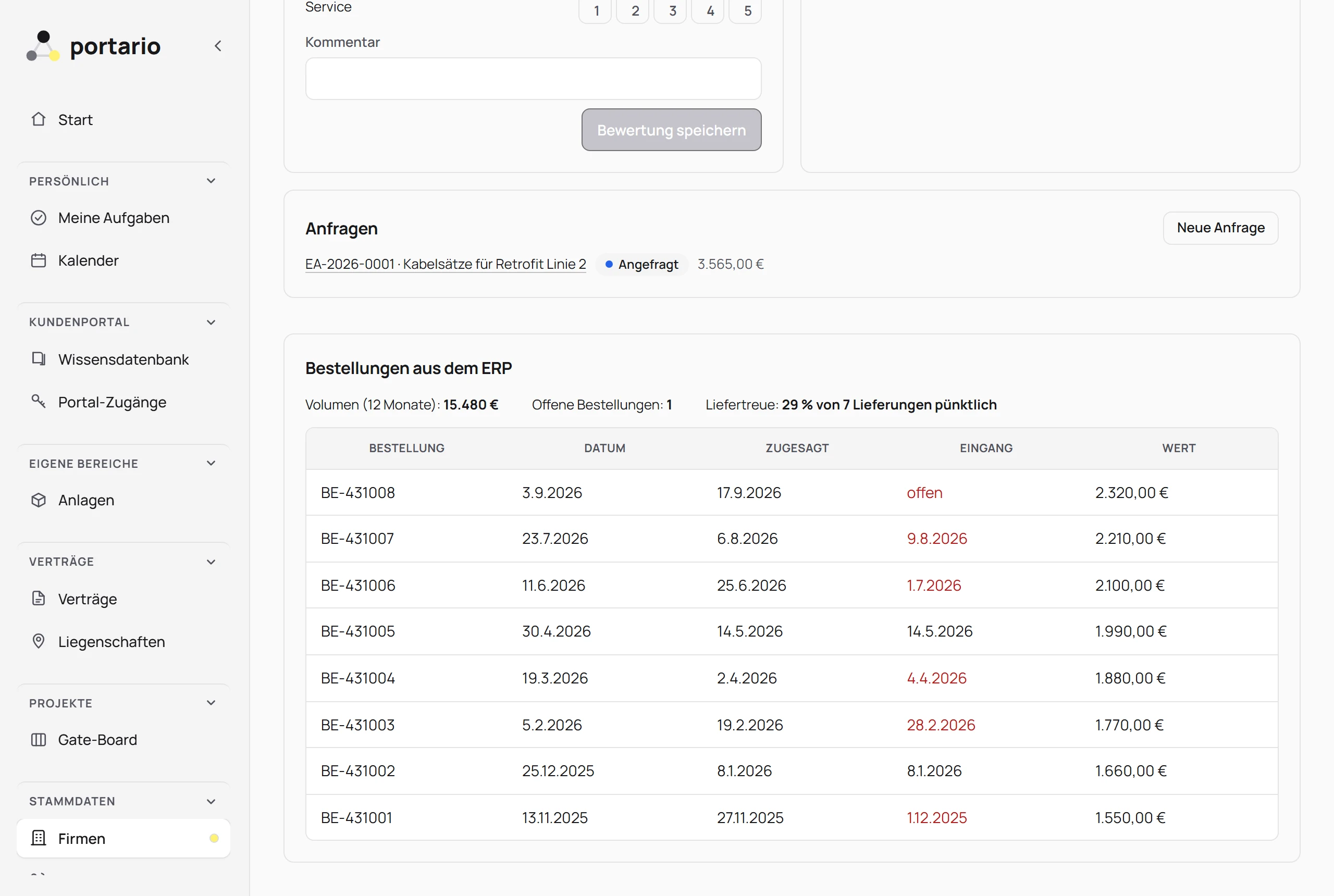Collapse the sidebar with the arrow
Image resolution: width=1334 pixels, height=896 pixels.
(x=218, y=46)
